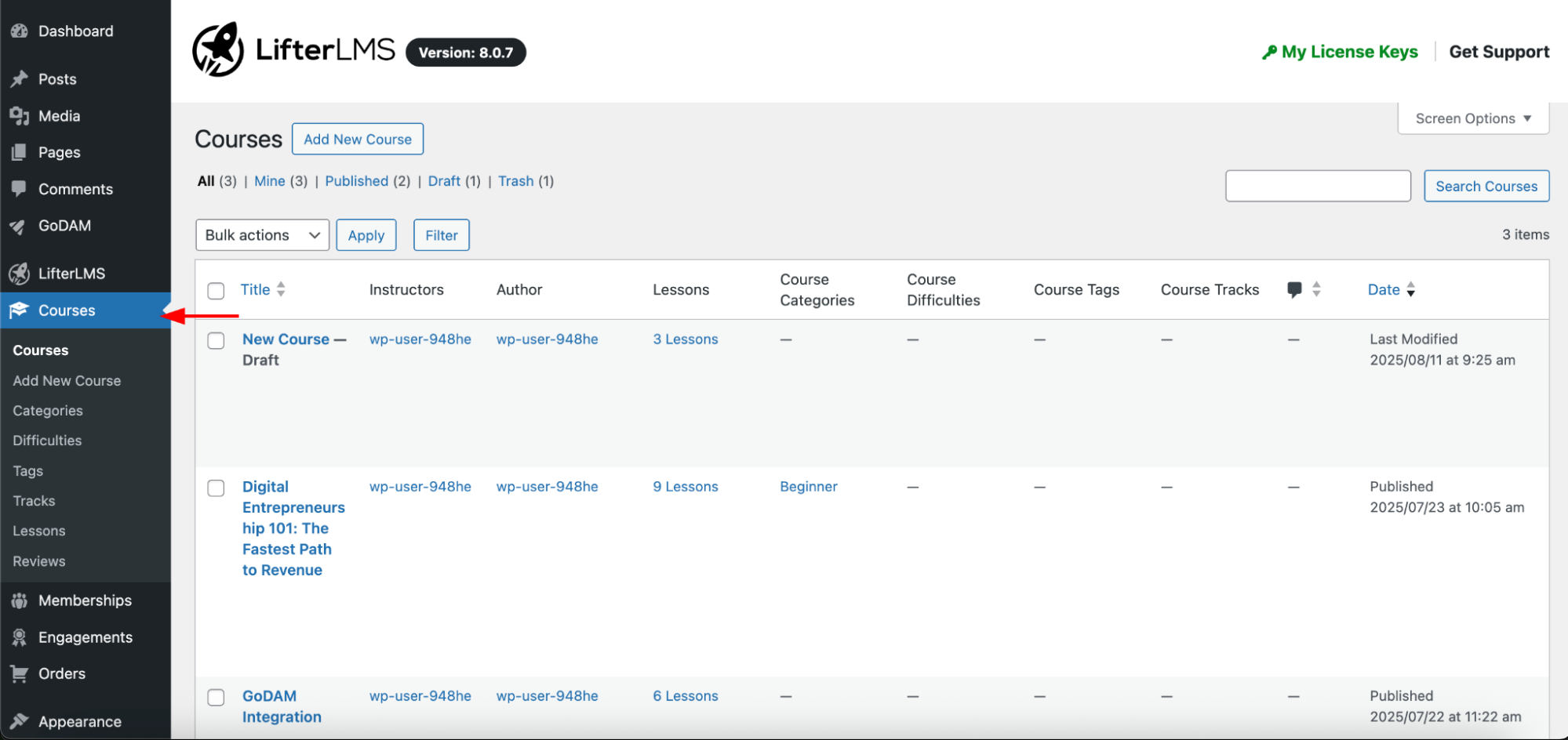Click the Posts pushpin icon
This screenshot has height=740, width=1568.
click(x=19, y=79)
